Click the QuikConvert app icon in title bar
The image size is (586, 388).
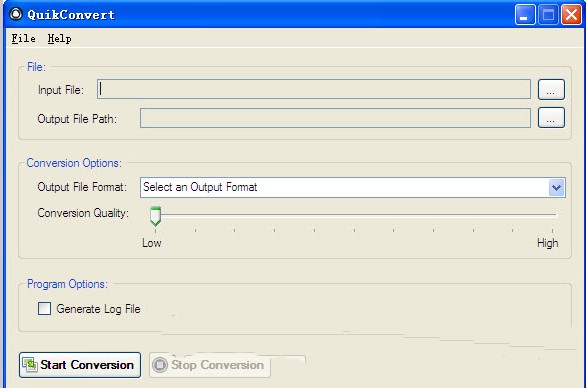[16, 14]
